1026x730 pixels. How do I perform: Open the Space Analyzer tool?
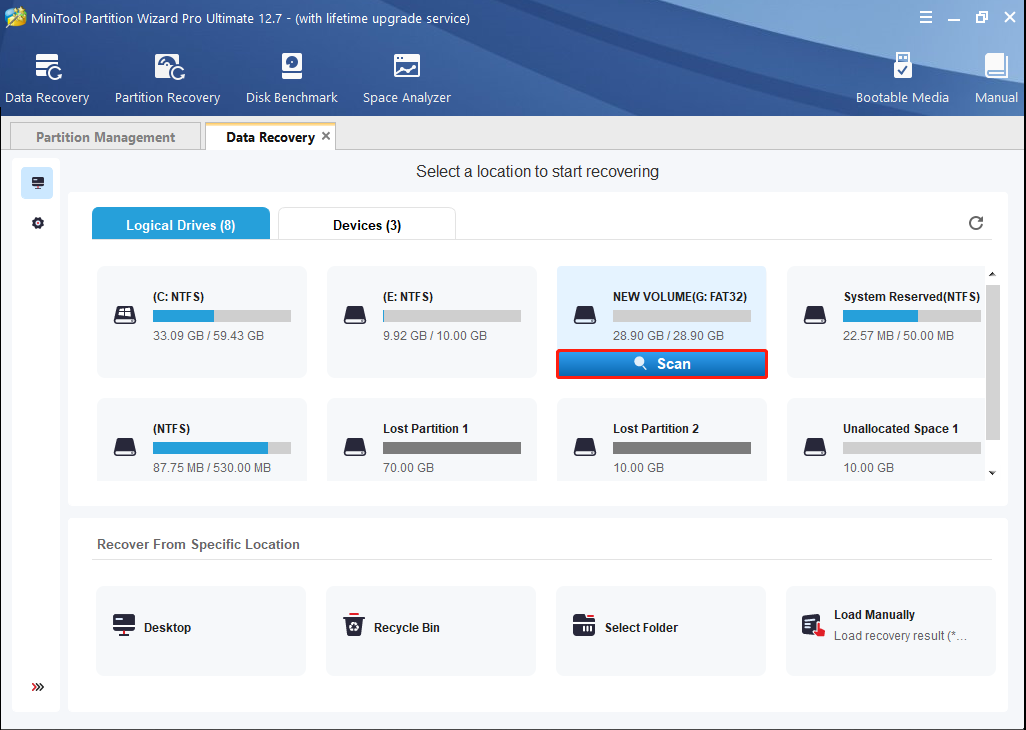coord(406,78)
